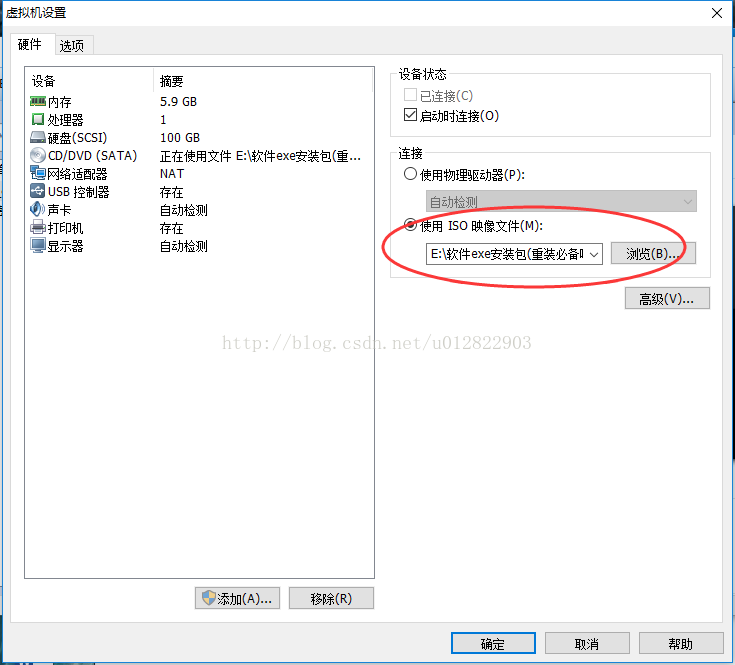Select the memory (内存) device icon
The height and width of the screenshot is (665, 735).
(x=38, y=101)
